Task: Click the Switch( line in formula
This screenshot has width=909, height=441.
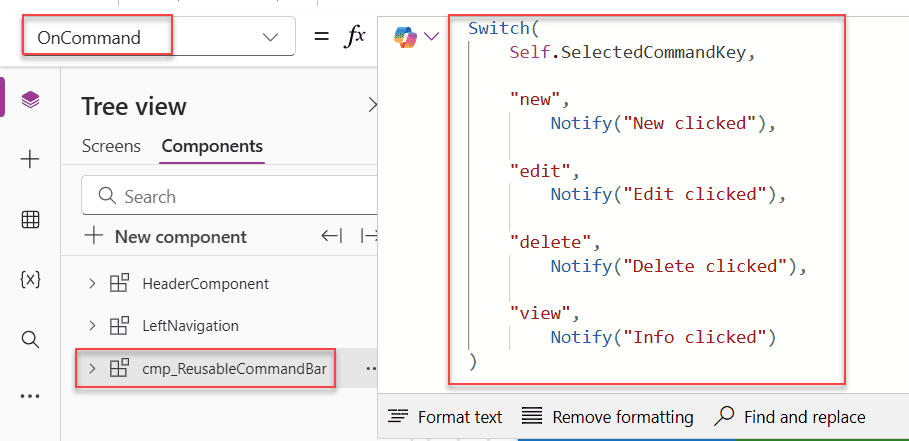Action: pos(504,28)
